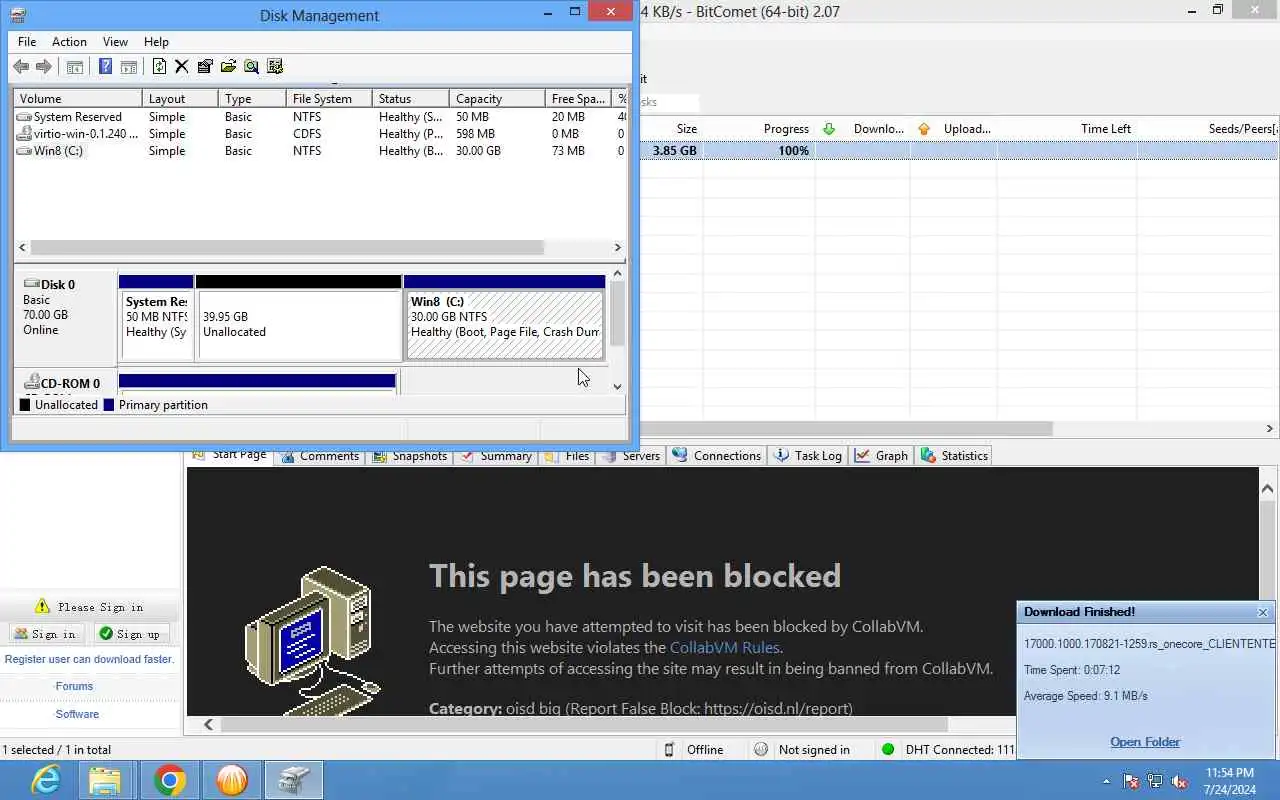Select the Win8 (C:) volume row
This screenshot has height=800, width=1280.
pyautogui.click(x=320, y=151)
